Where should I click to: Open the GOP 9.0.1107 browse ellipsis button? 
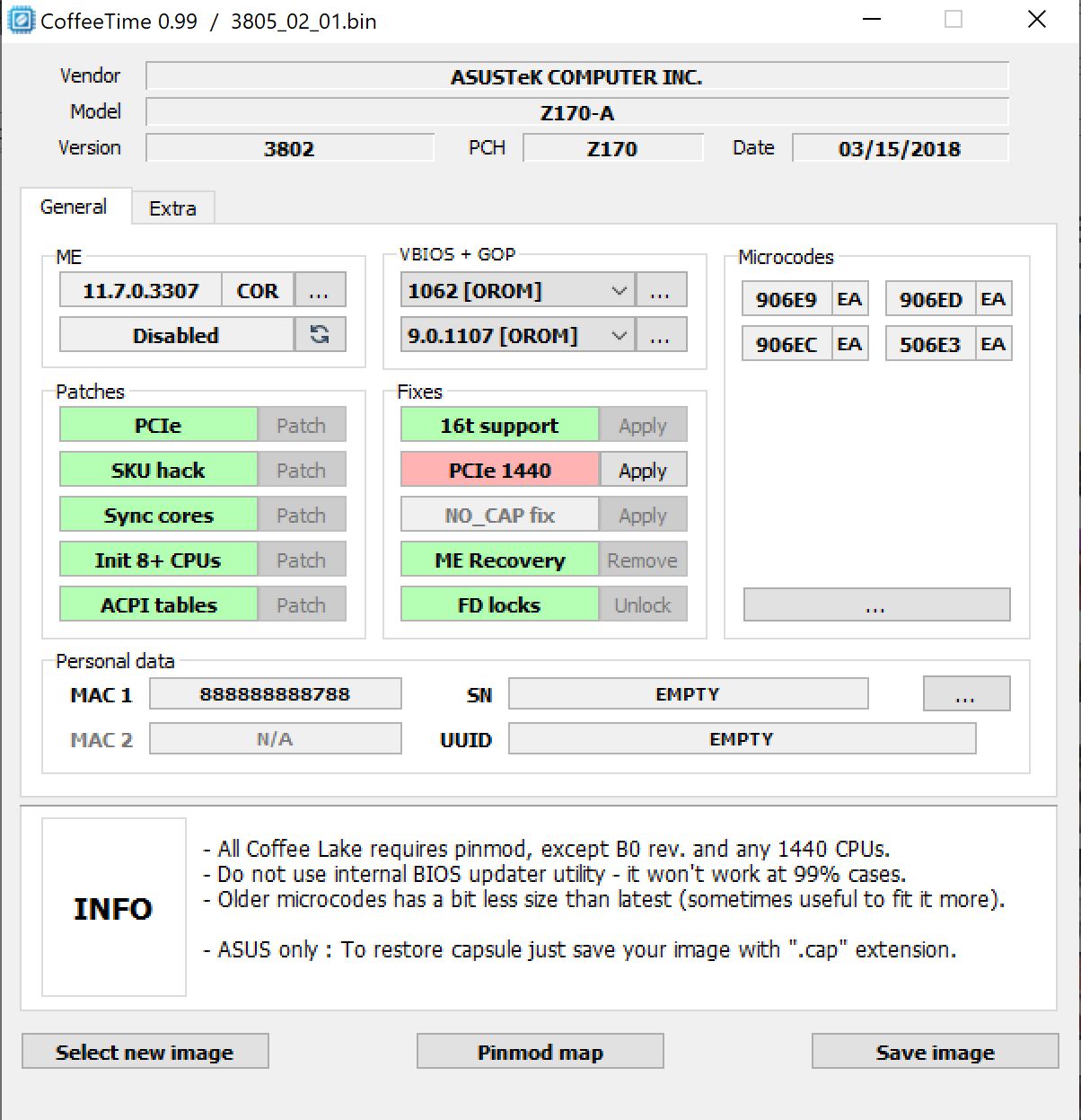pos(661,335)
